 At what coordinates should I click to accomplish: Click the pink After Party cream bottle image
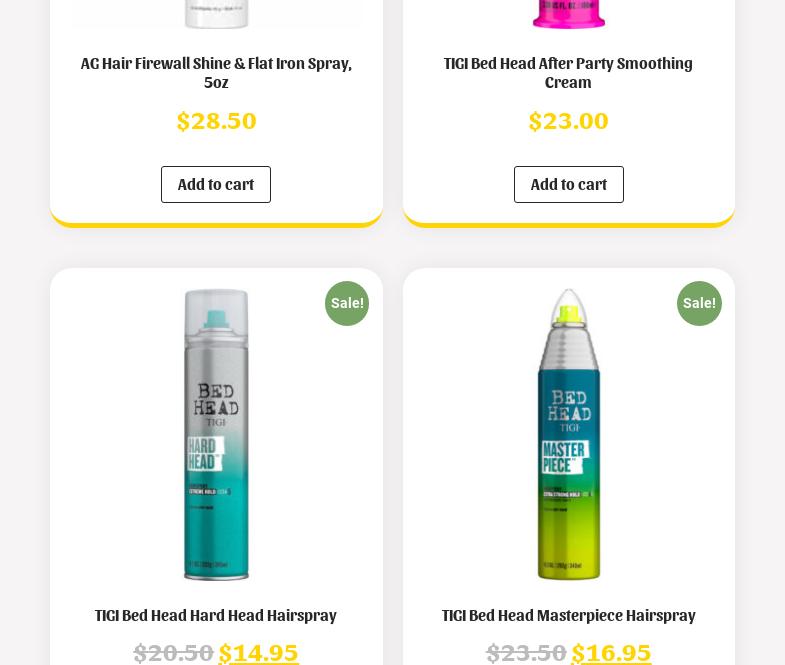[x=569, y=14]
